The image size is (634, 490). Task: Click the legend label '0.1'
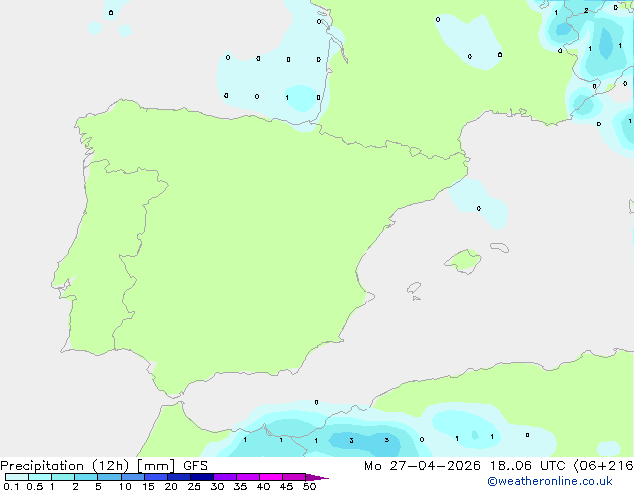pos(11,486)
